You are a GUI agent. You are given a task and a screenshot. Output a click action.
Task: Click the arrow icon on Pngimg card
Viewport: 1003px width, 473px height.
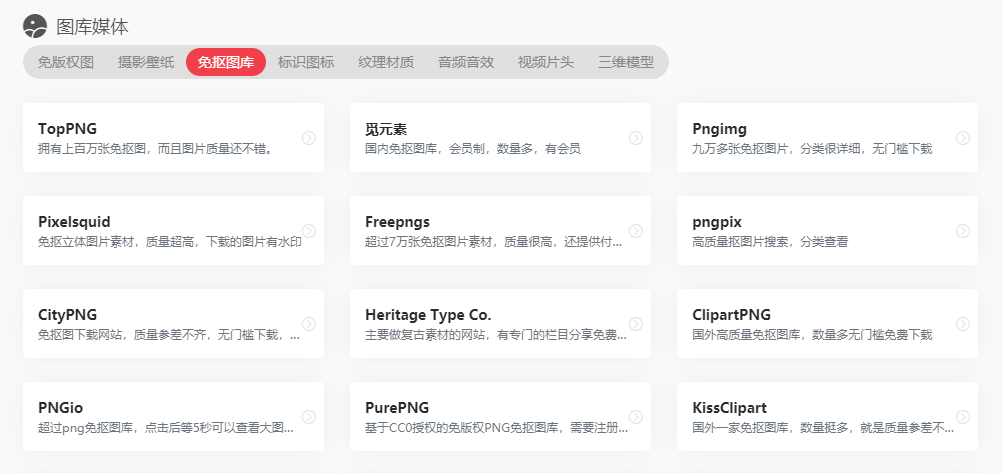pyautogui.click(x=963, y=138)
